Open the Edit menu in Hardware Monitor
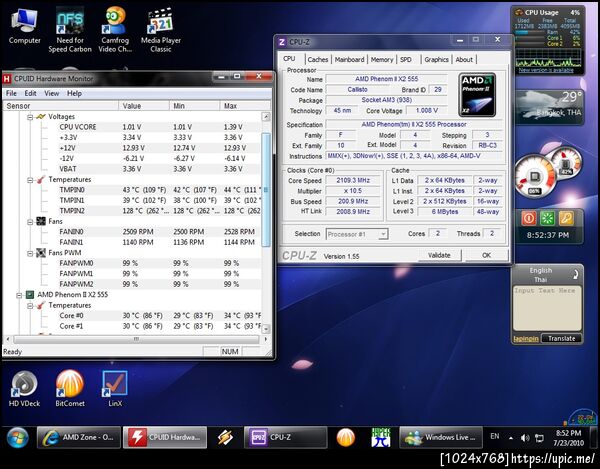Image resolution: width=600 pixels, height=469 pixels. 30,93
